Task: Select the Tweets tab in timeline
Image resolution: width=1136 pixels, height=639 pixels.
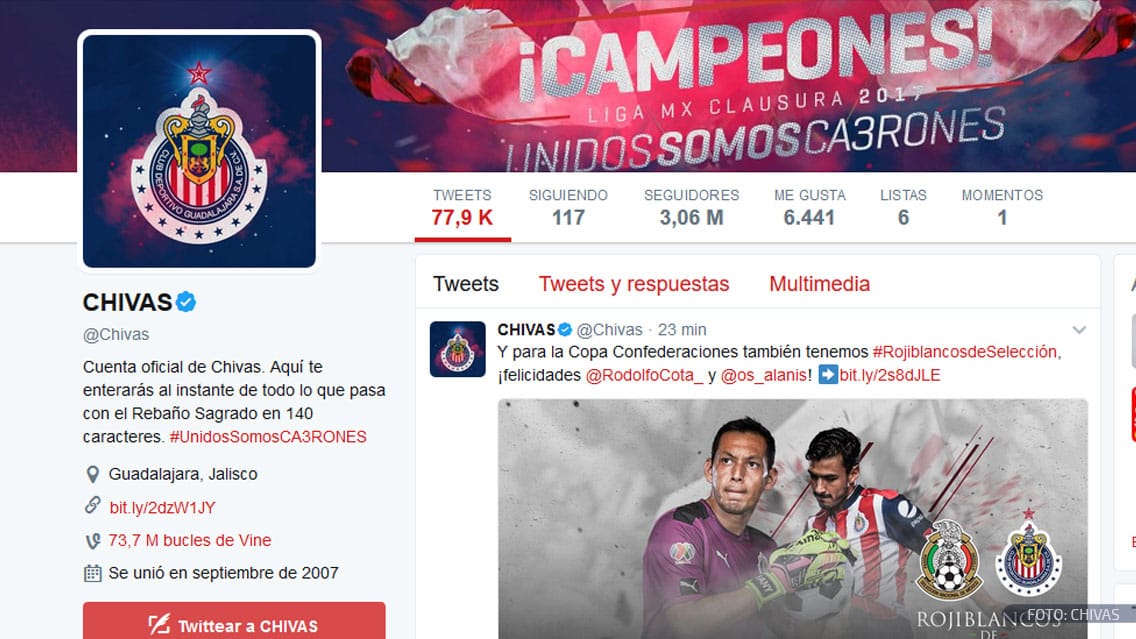Action: [x=466, y=284]
